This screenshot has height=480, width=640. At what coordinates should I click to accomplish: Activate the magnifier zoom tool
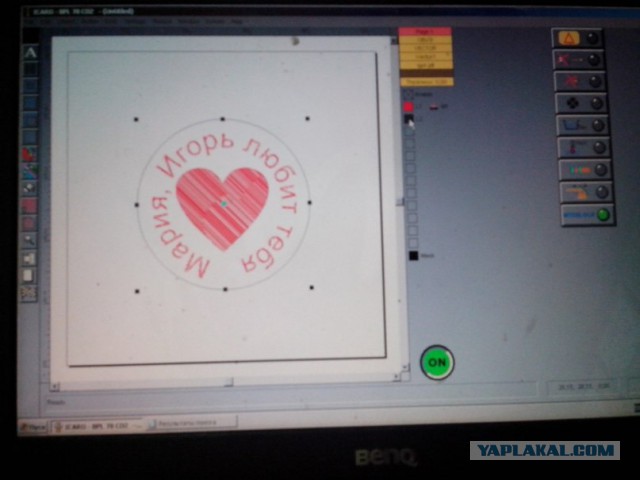point(29,240)
